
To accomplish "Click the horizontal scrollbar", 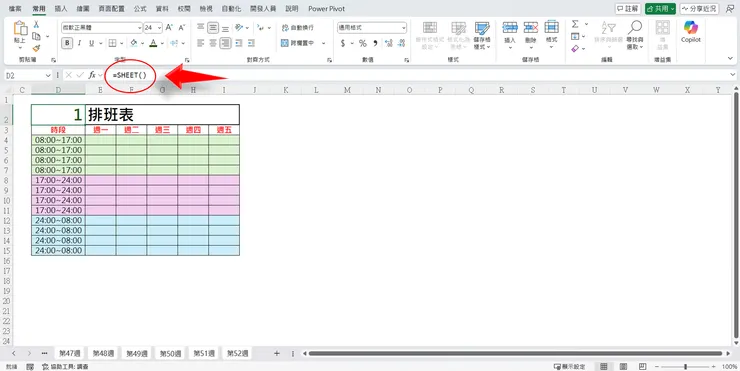I will point(516,353).
